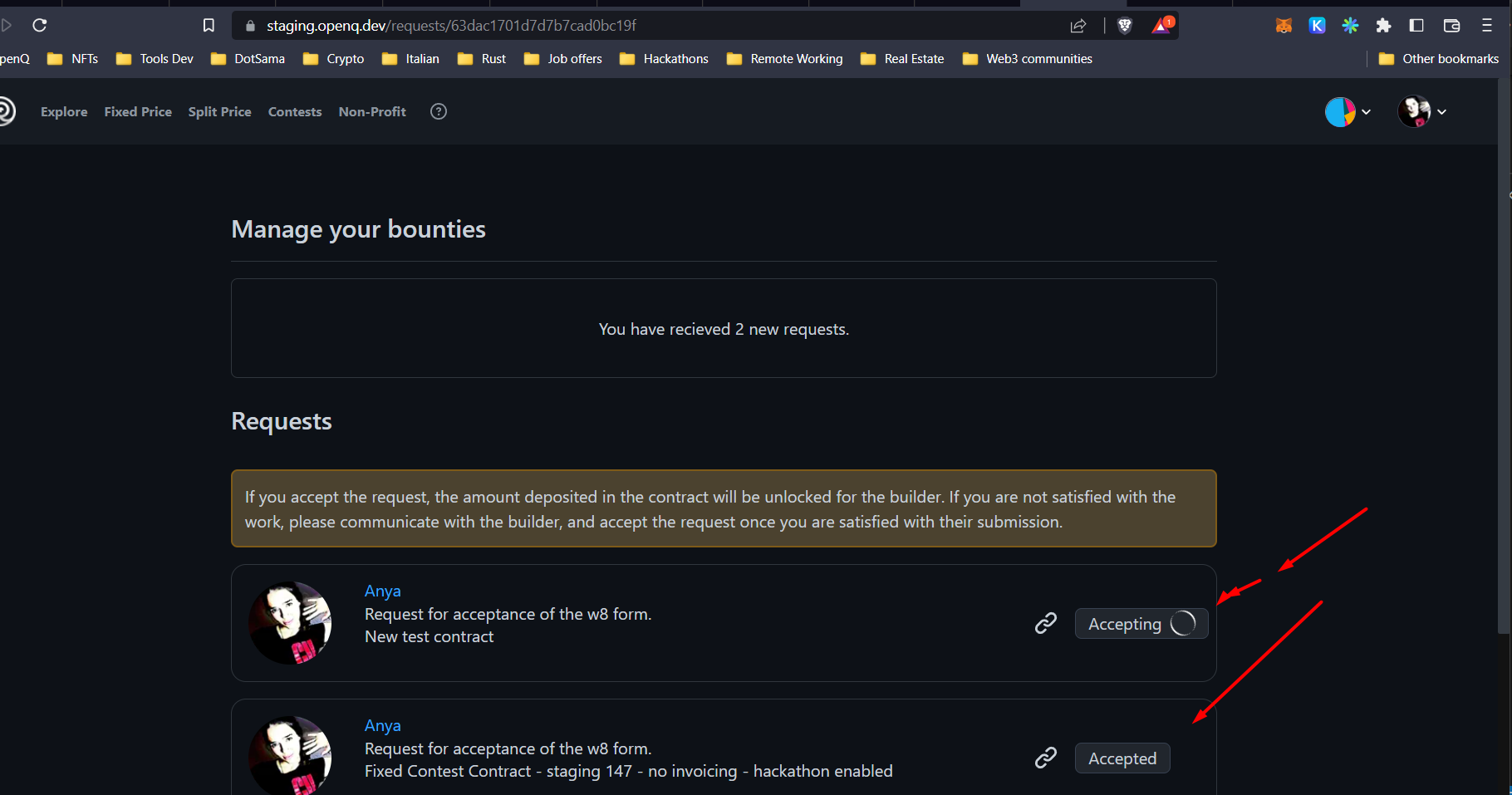Click the bookmark flag icon in the address bar
Viewport: 1512px width, 795px height.
point(209,25)
